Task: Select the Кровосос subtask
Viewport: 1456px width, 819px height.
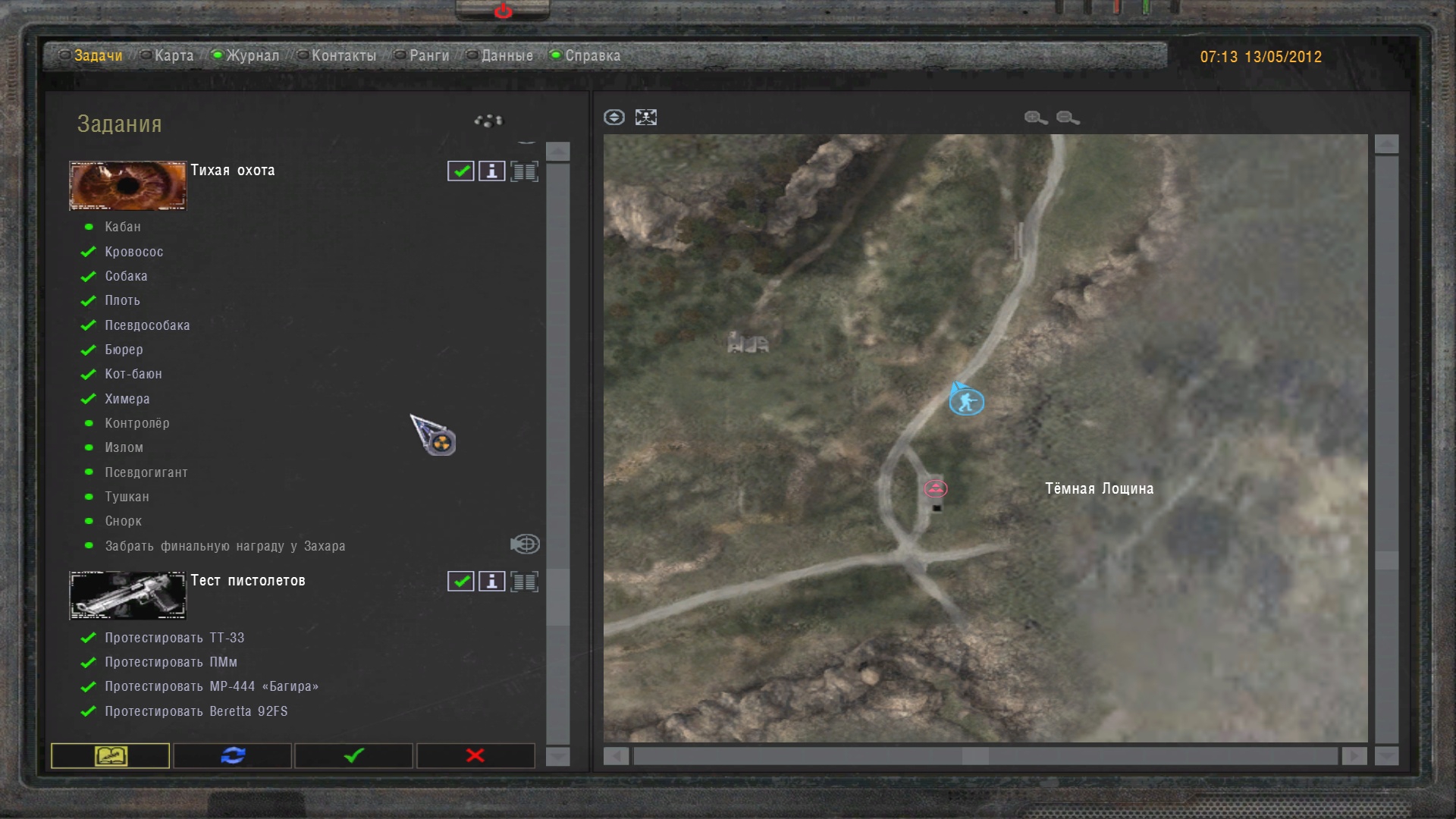Action: (x=133, y=252)
